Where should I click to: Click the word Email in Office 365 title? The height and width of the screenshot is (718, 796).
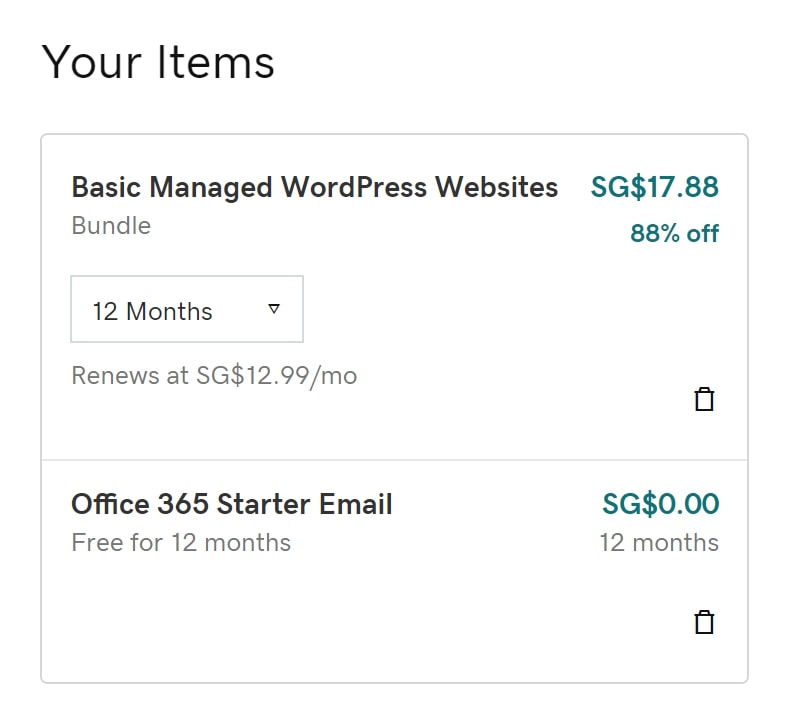(x=356, y=504)
